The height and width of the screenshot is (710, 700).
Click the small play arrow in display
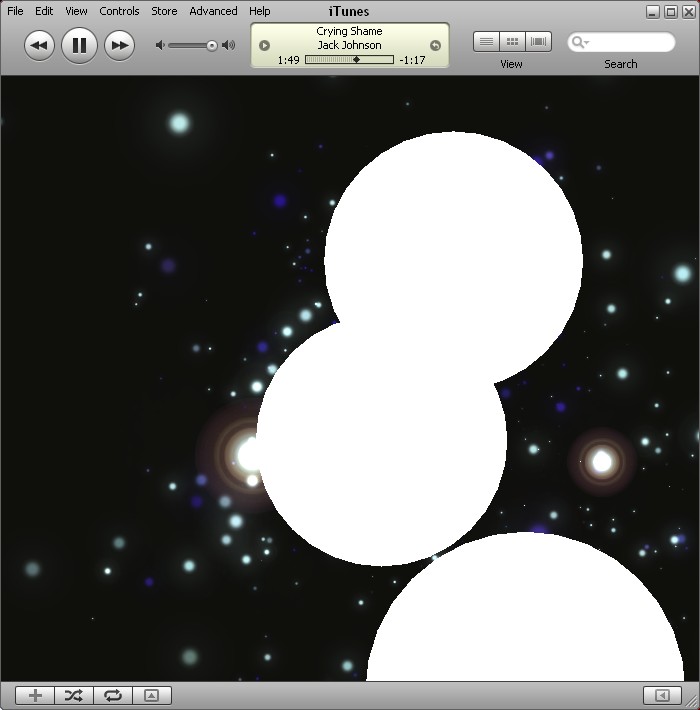pos(264,45)
